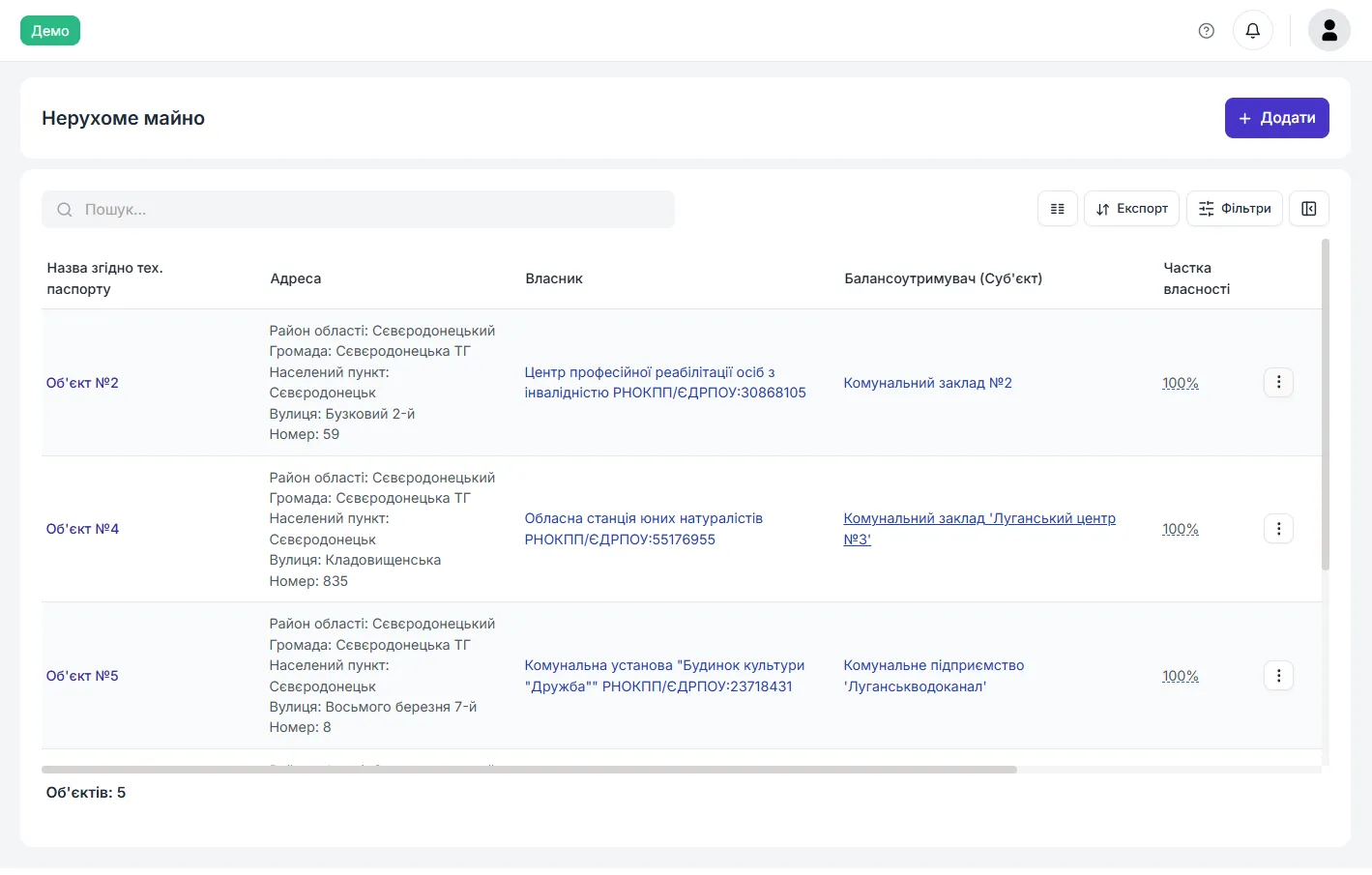Focus the Пошук search field
The height and width of the screenshot is (875, 1372).
[x=358, y=210]
